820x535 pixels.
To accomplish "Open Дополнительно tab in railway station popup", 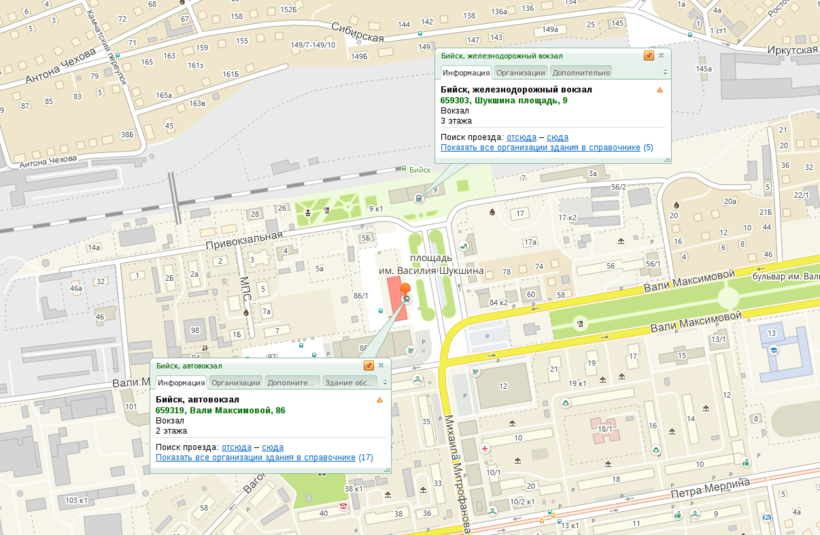I will [580, 73].
